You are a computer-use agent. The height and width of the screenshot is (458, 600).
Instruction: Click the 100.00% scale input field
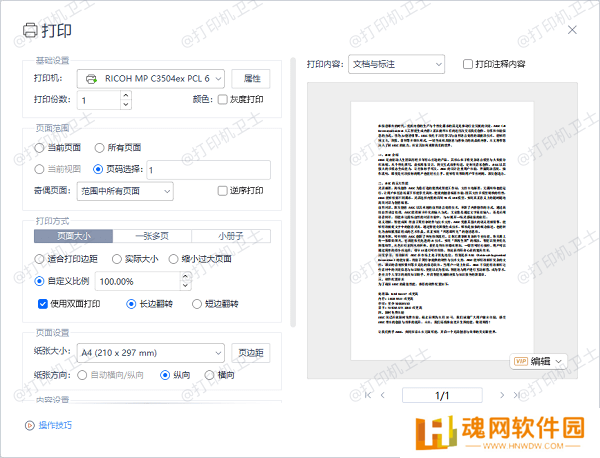(x=138, y=281)
